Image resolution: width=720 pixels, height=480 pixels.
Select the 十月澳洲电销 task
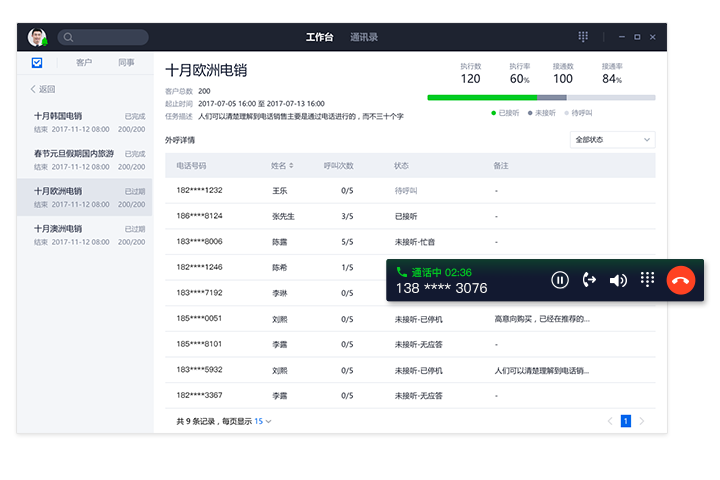click(x=85, y=235)
